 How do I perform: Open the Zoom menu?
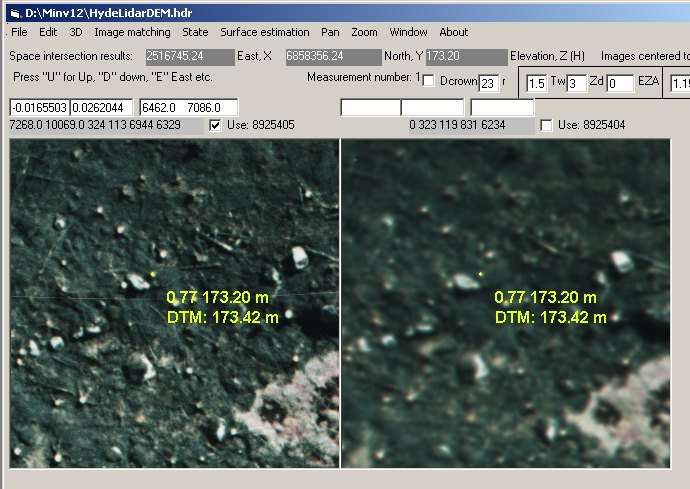(x=364, y=32)
